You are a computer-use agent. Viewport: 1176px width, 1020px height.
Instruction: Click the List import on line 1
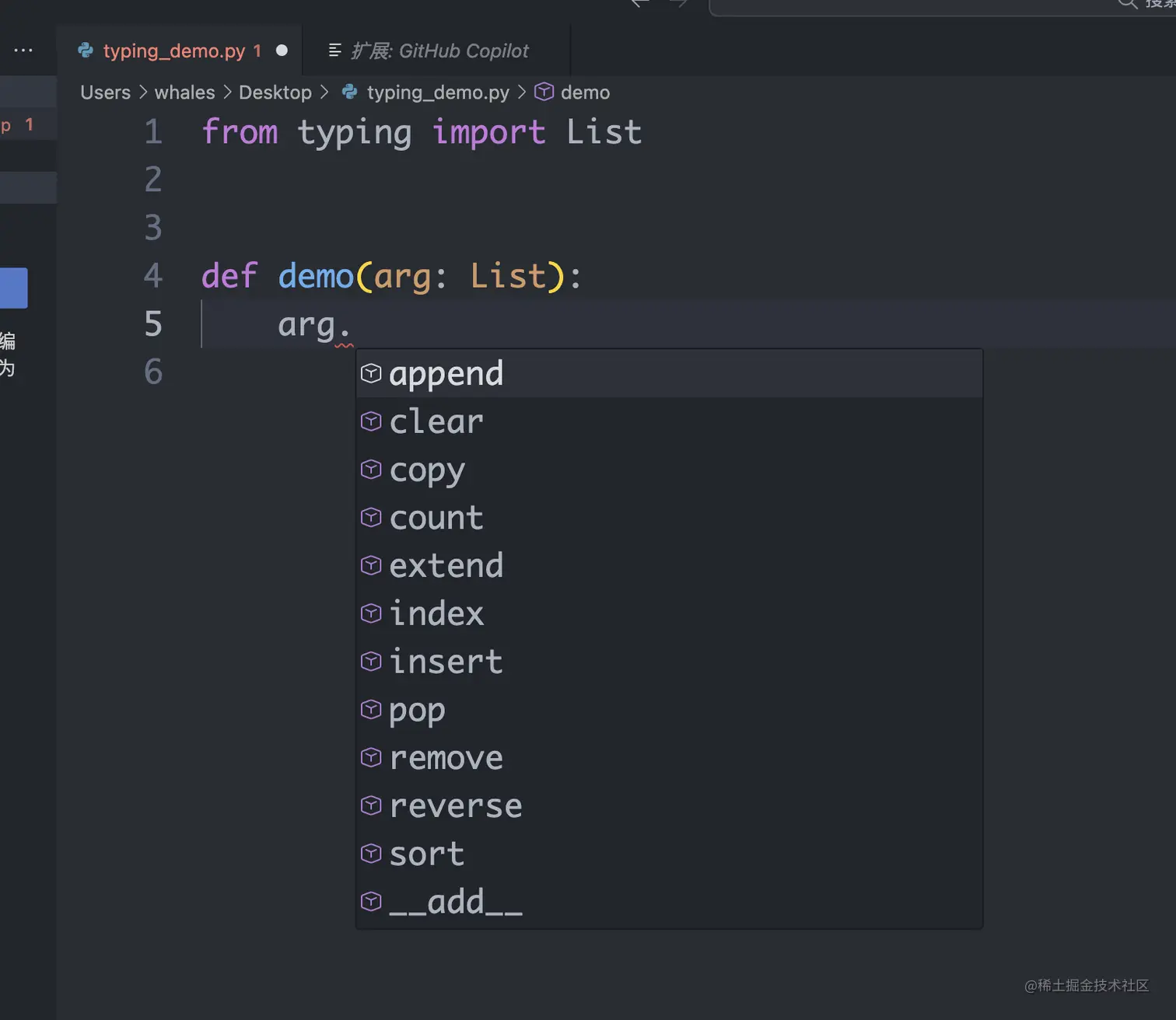click(x=604, y=132)
